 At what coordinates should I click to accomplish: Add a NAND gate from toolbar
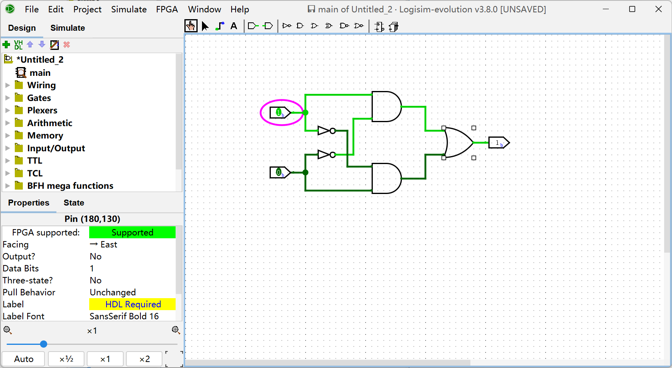point(344,26)
